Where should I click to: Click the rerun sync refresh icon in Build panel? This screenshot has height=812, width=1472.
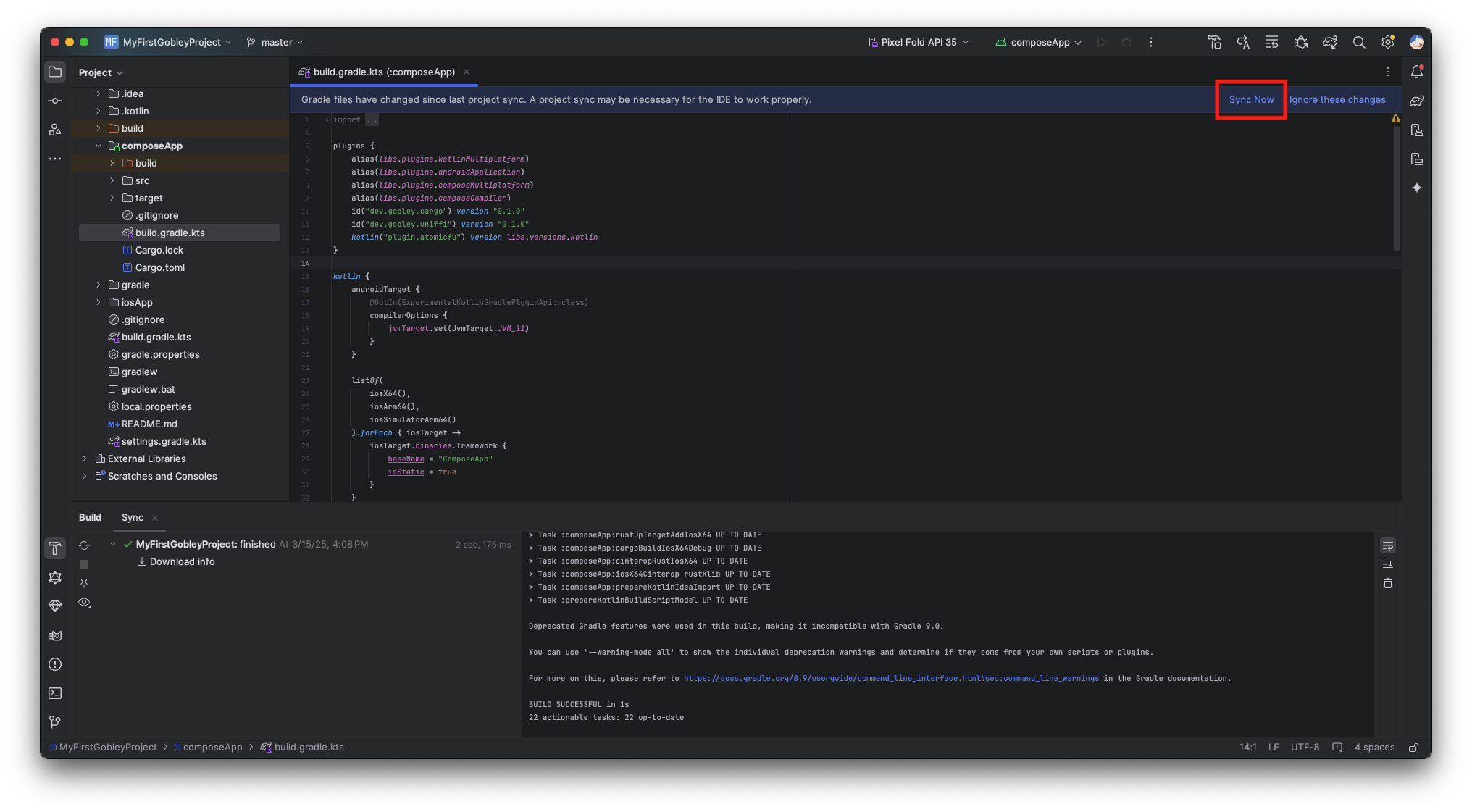tap(84, 545)
